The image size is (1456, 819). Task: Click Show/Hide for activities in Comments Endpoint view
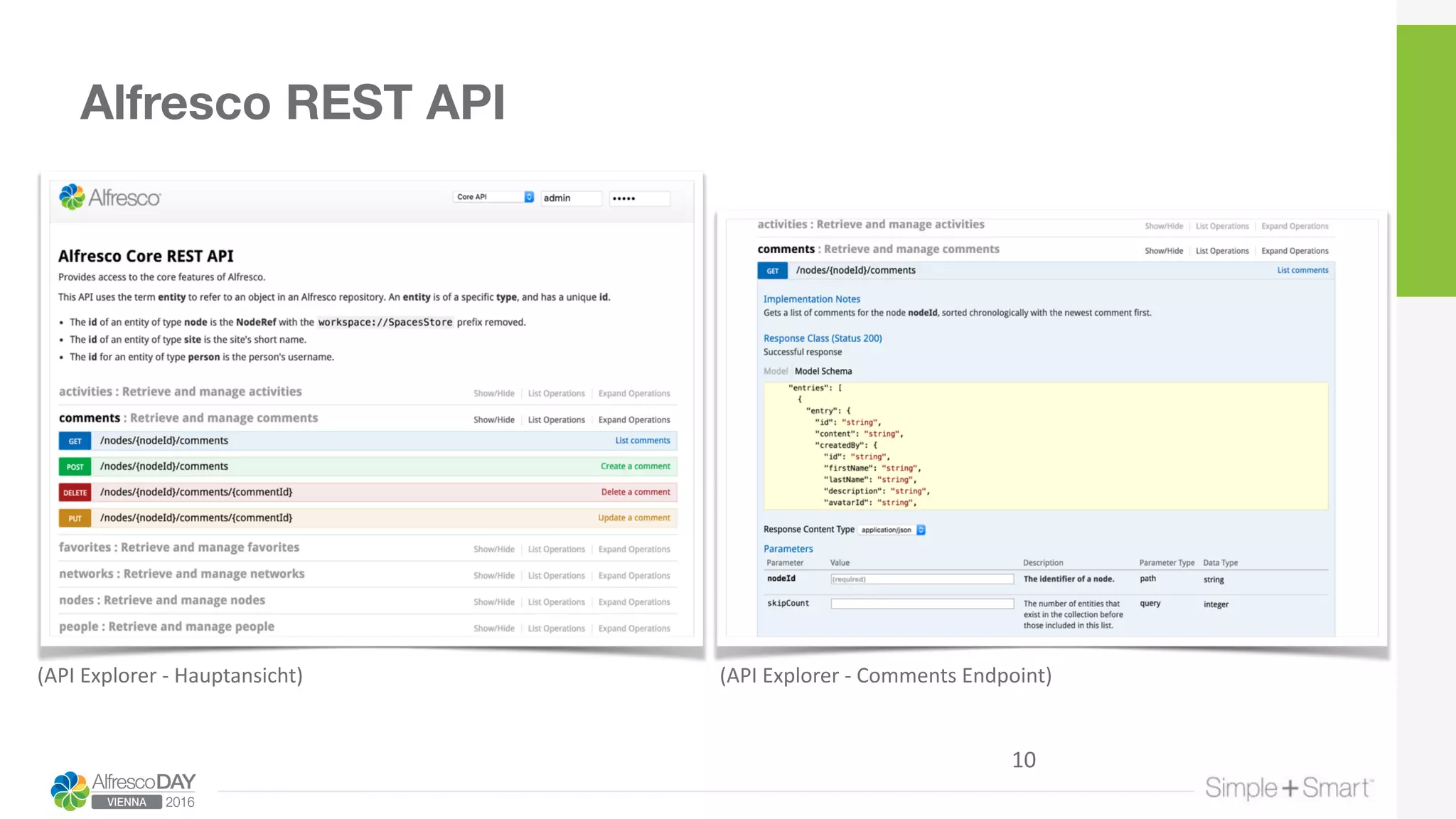pyautogui.click(x=1164, y=226)
